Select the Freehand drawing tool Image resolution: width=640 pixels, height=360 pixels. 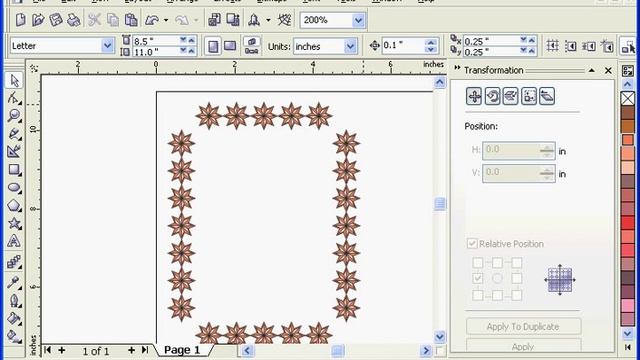(x=14, y=134)
